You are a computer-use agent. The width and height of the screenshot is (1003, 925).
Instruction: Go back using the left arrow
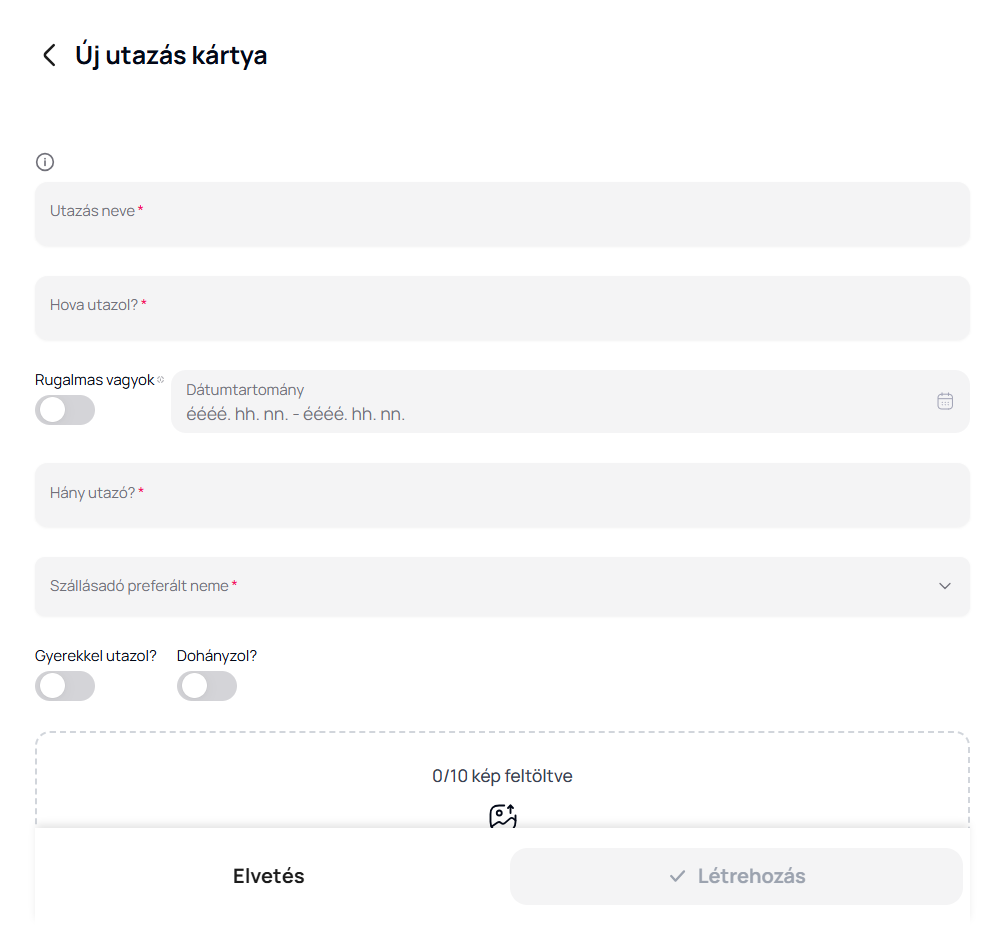pyautogui.click(x=48, y=56)
